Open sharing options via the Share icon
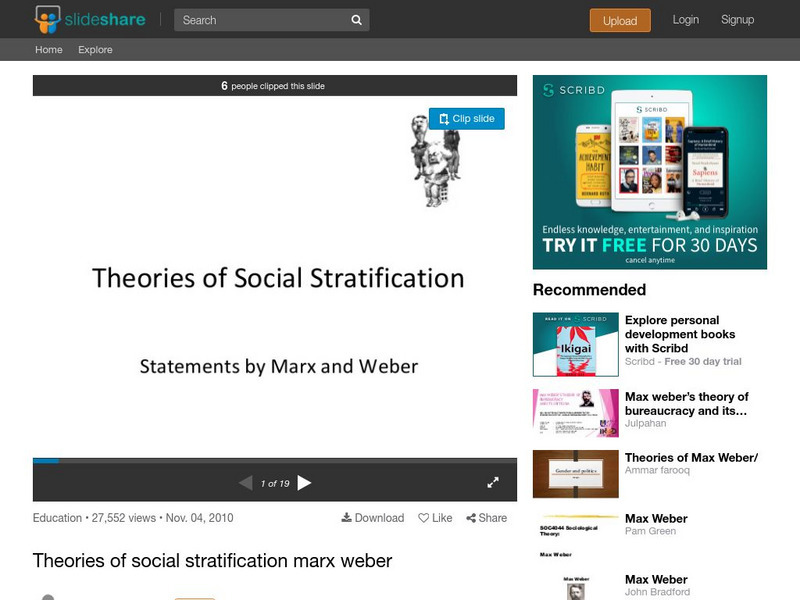This screenshot has width=800, height=600. point(470,518)
